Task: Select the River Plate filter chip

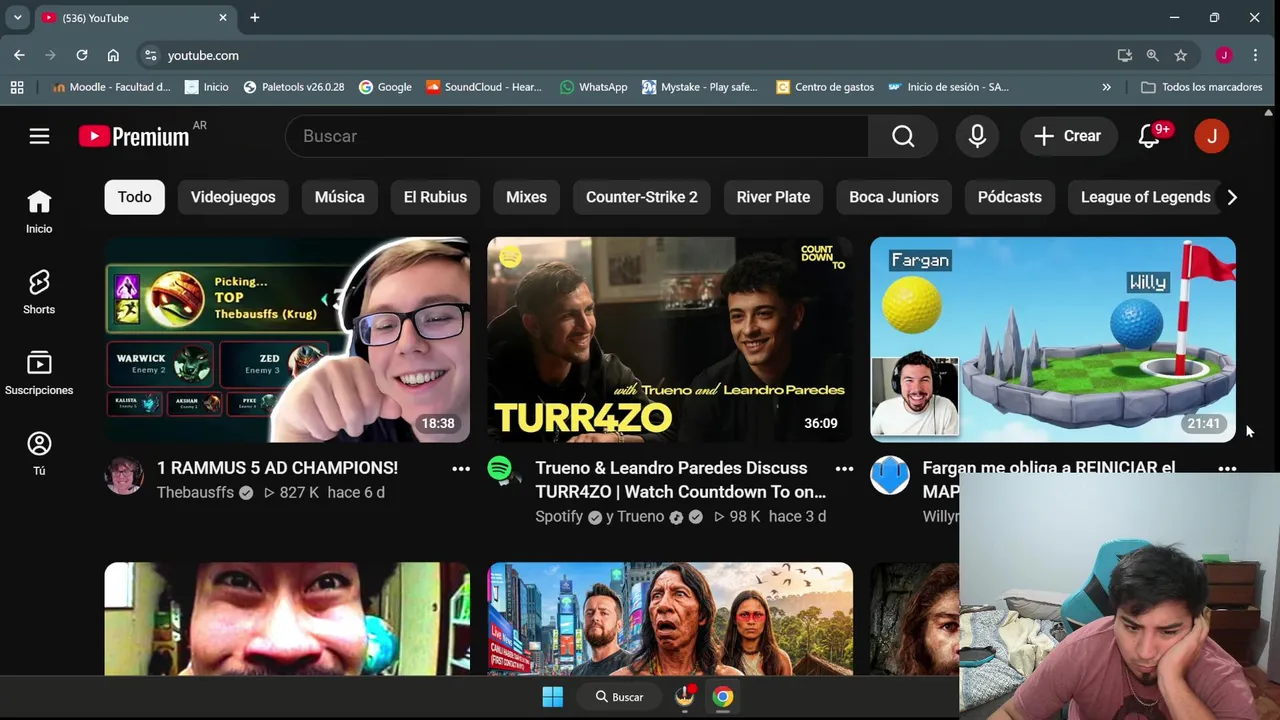Action: [x=773, y=197]
